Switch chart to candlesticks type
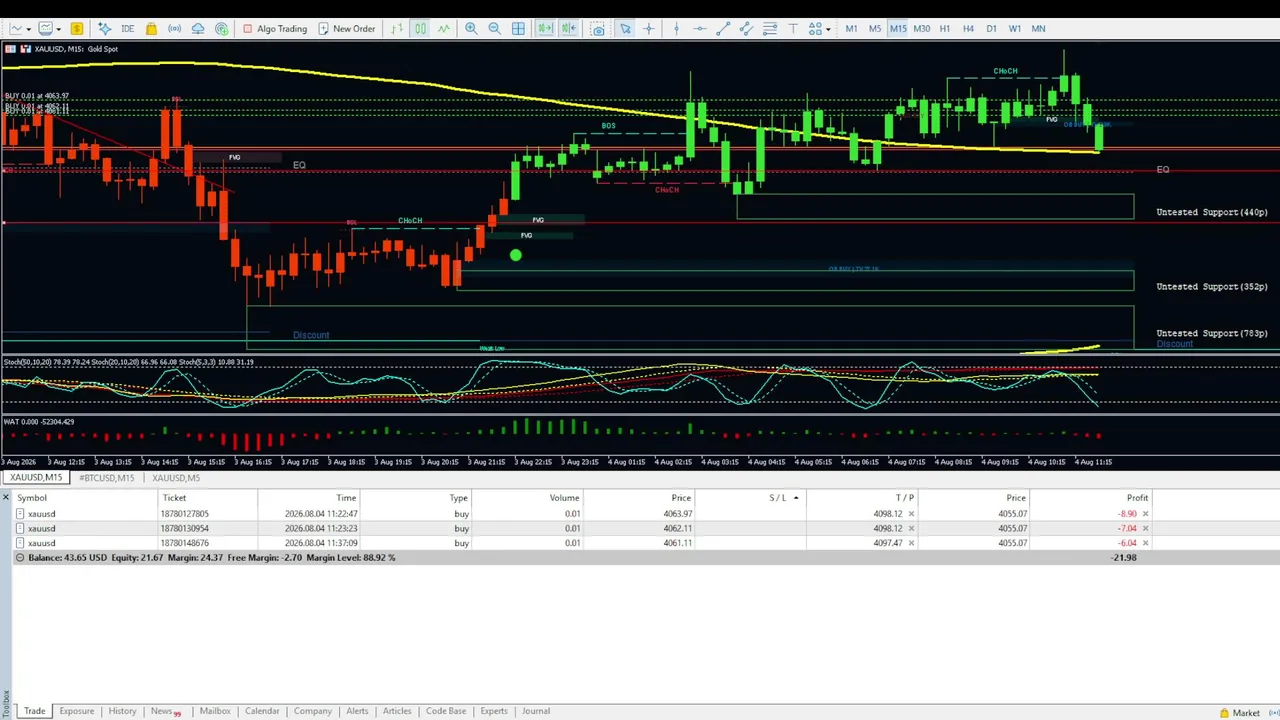 [x=420, y=28]
